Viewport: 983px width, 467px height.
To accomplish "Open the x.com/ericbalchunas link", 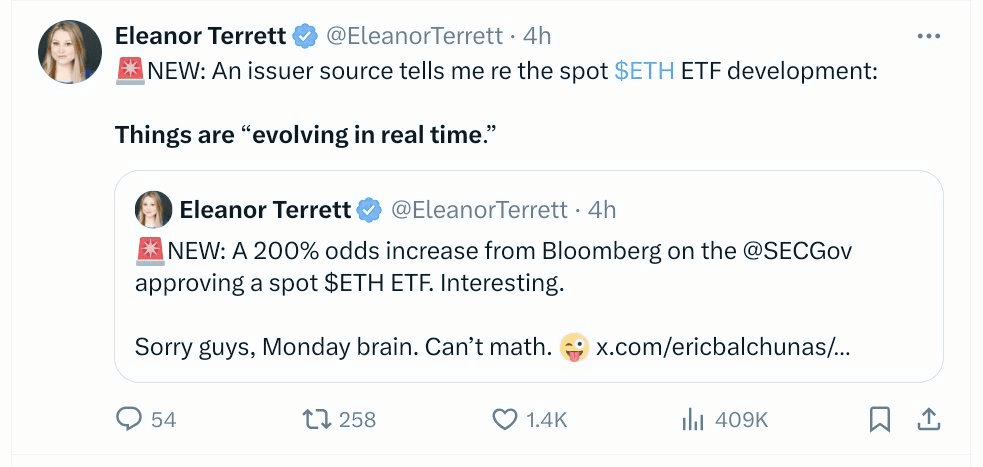I will pos(723,347).
